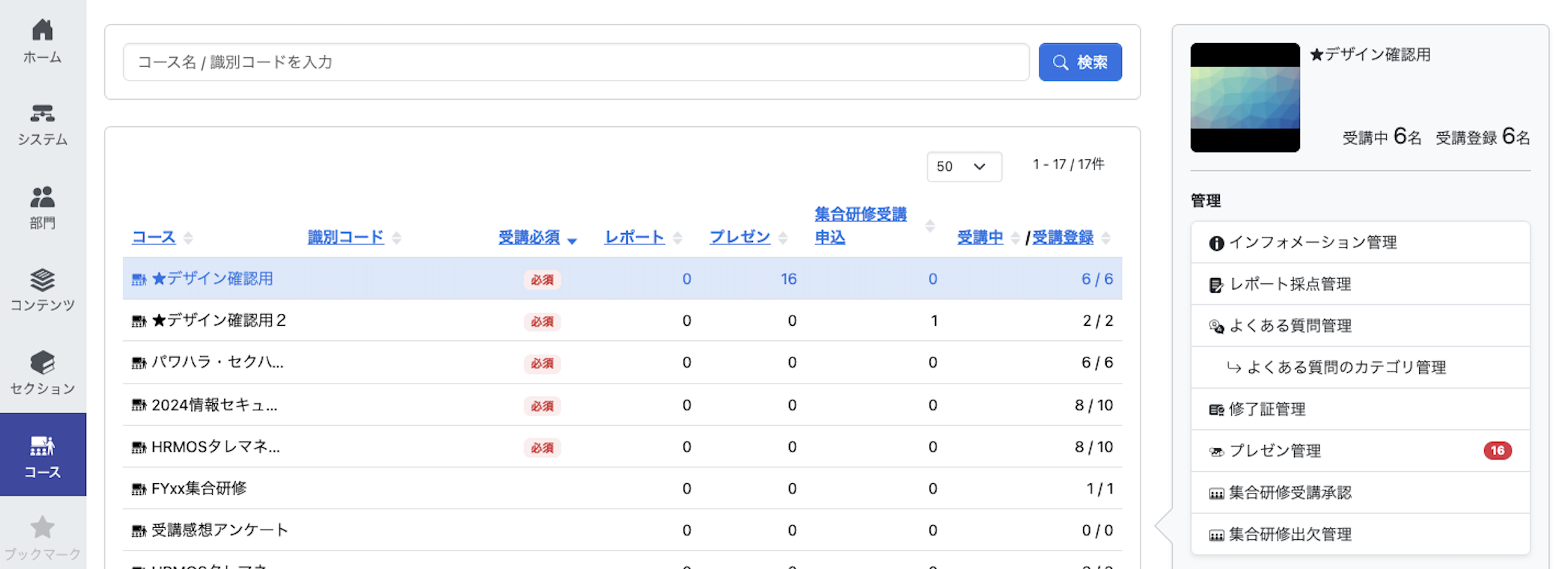The image size is (1568, 569).
Task: Select the ブックマーク star icon
Action: [x=43, y=527]
